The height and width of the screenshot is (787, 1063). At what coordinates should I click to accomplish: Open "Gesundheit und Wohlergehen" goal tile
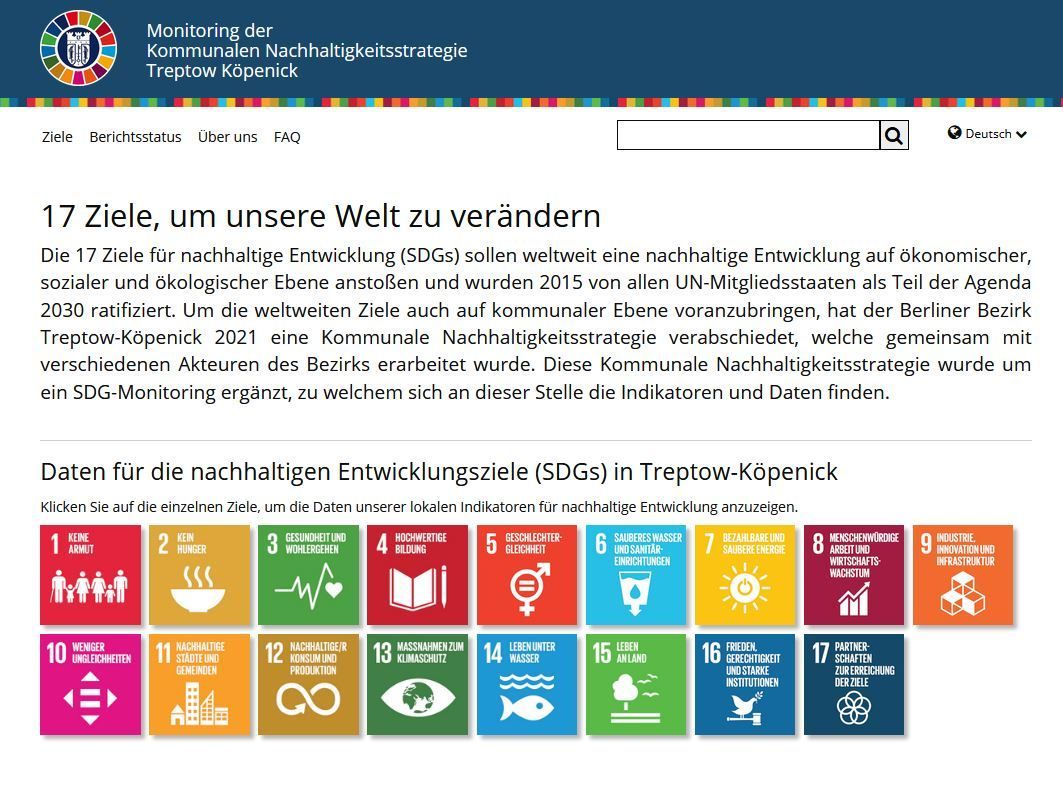308,575
